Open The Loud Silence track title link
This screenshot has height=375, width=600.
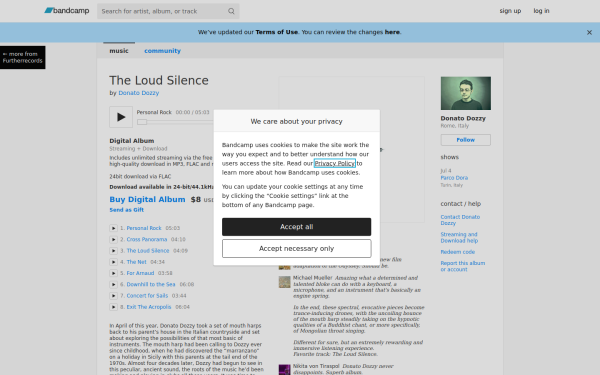148,251
